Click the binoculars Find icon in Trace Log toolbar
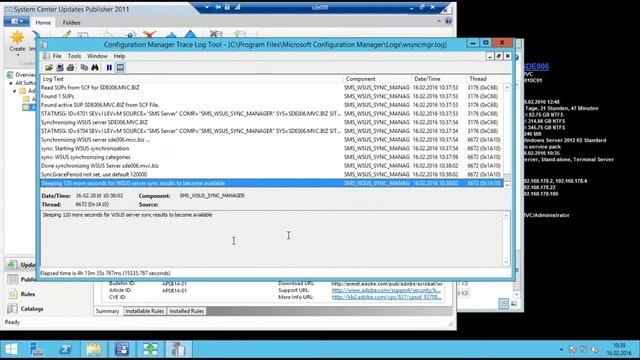640x360 pixels. click(x=95, y=68)
